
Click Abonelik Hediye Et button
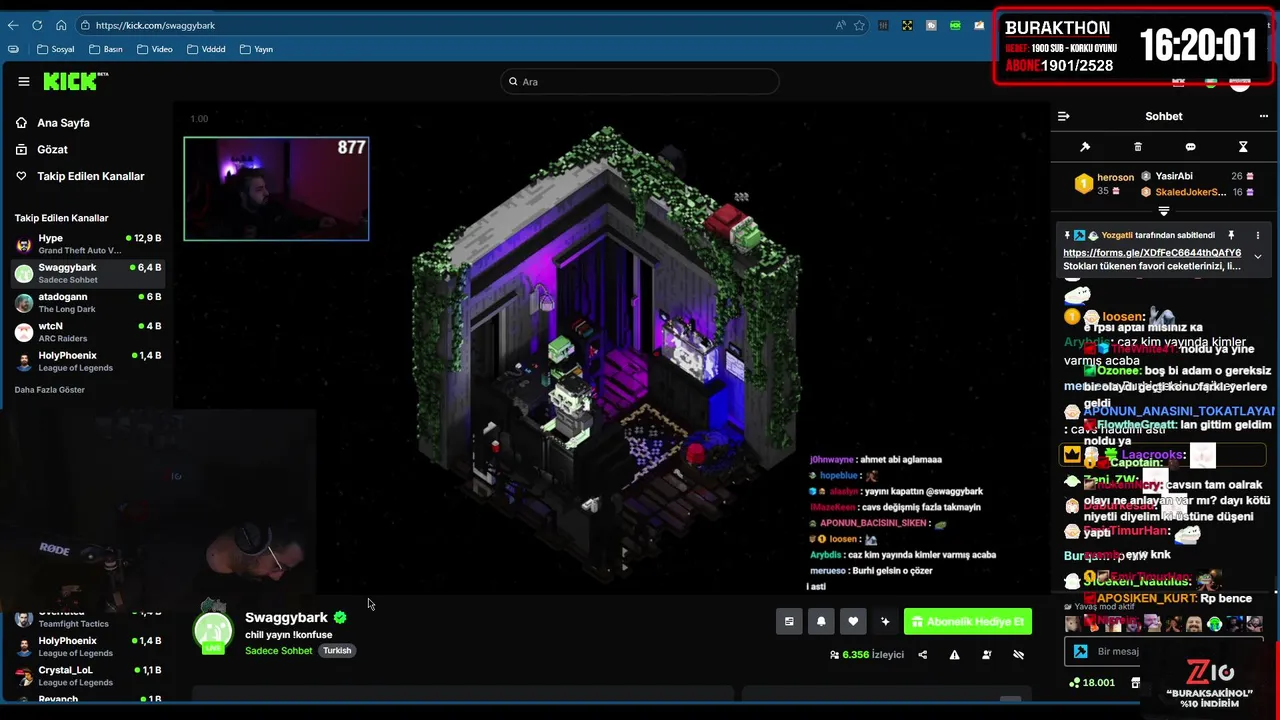click(x=968, y=621)
